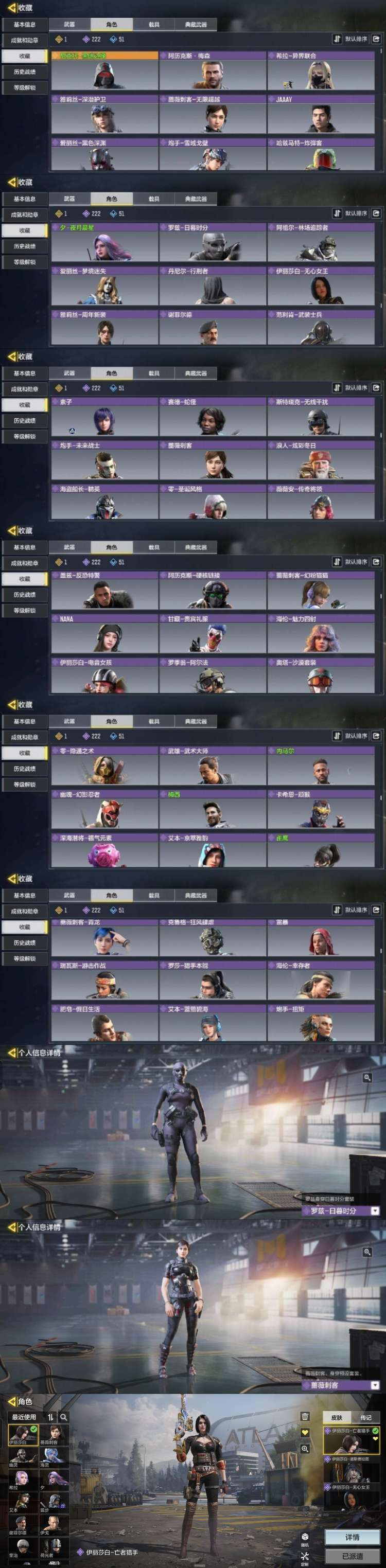Toggle sort order arrows next to 最近使用
This screenshot has height=1568, width=386.
click(50, 1417)
